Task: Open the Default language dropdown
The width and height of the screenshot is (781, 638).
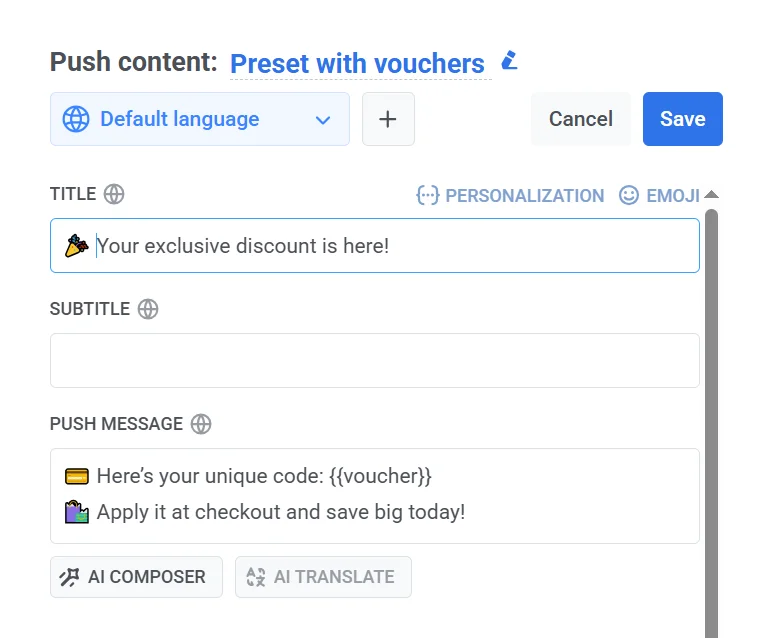Action: 199,119
